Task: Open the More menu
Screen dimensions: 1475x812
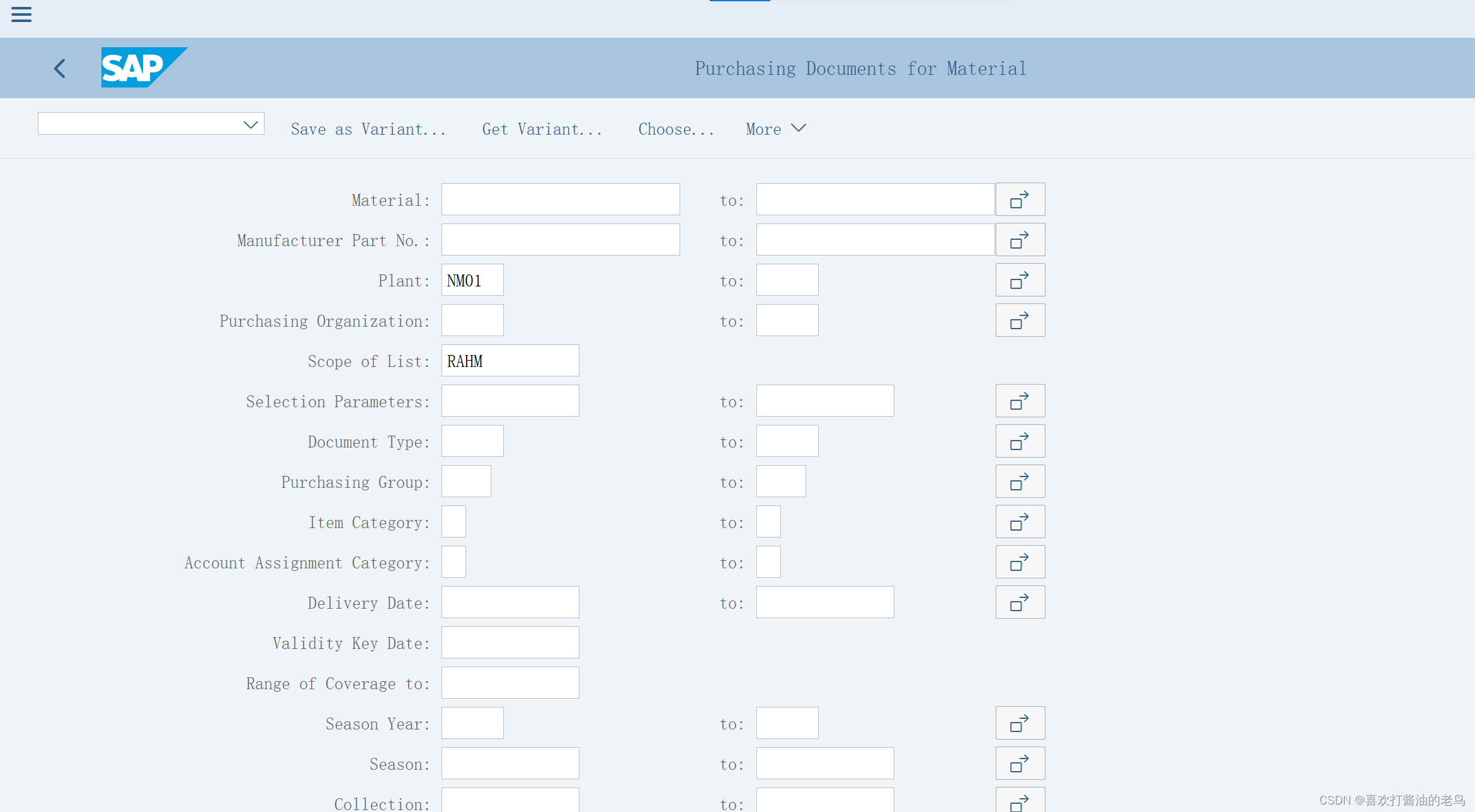Action: [x=775, y=129]
